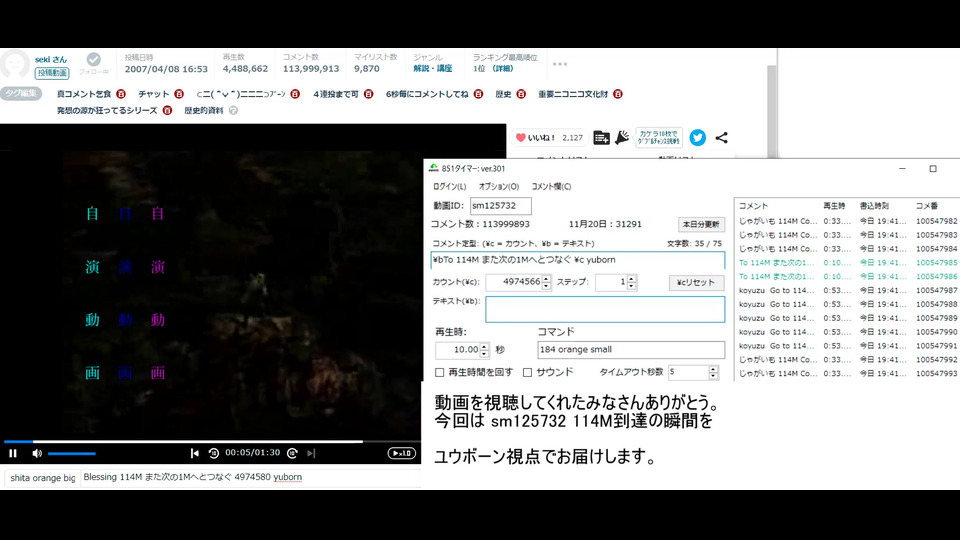Increase the 再生時 seconds with up arrow
960x540 pixels.
(x=484, y=346)
